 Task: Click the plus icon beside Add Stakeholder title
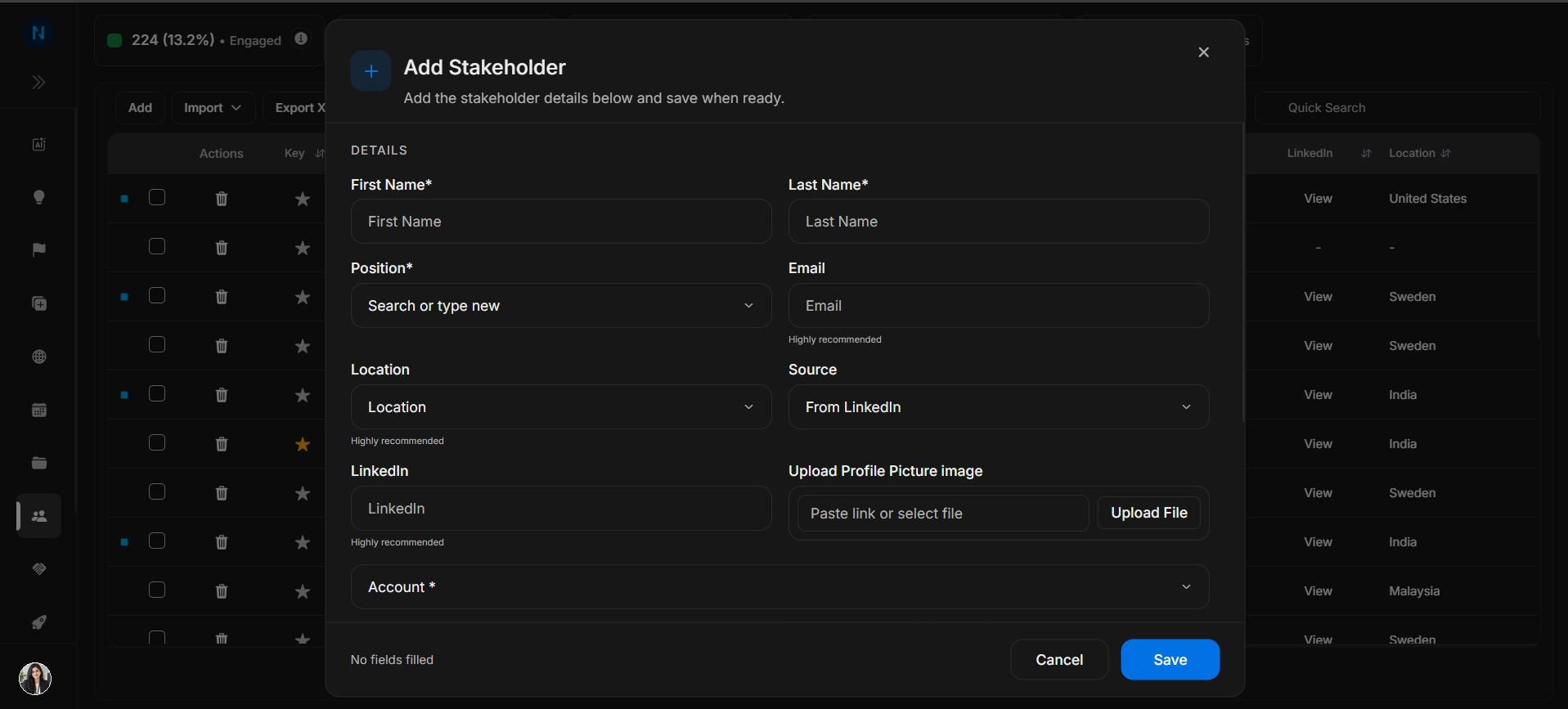click(371, 71)
